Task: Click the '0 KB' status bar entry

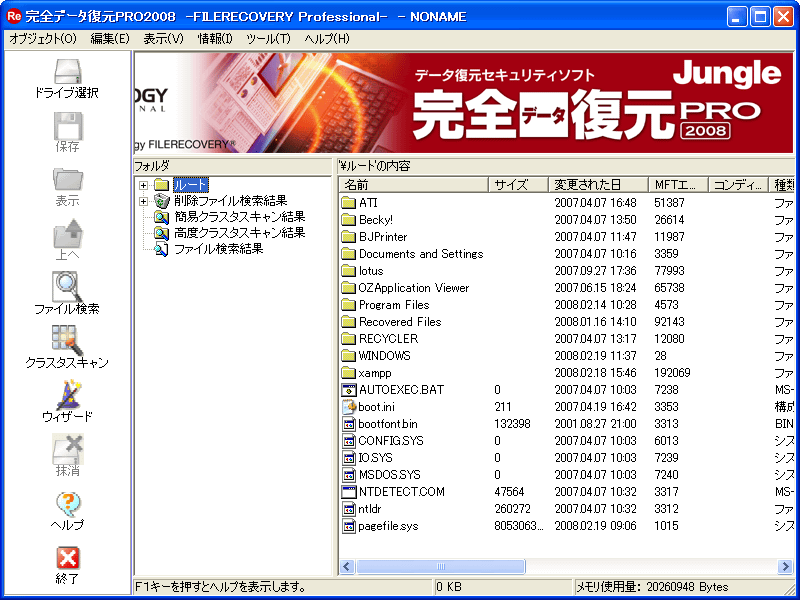Action: click(x=449, y=587)
